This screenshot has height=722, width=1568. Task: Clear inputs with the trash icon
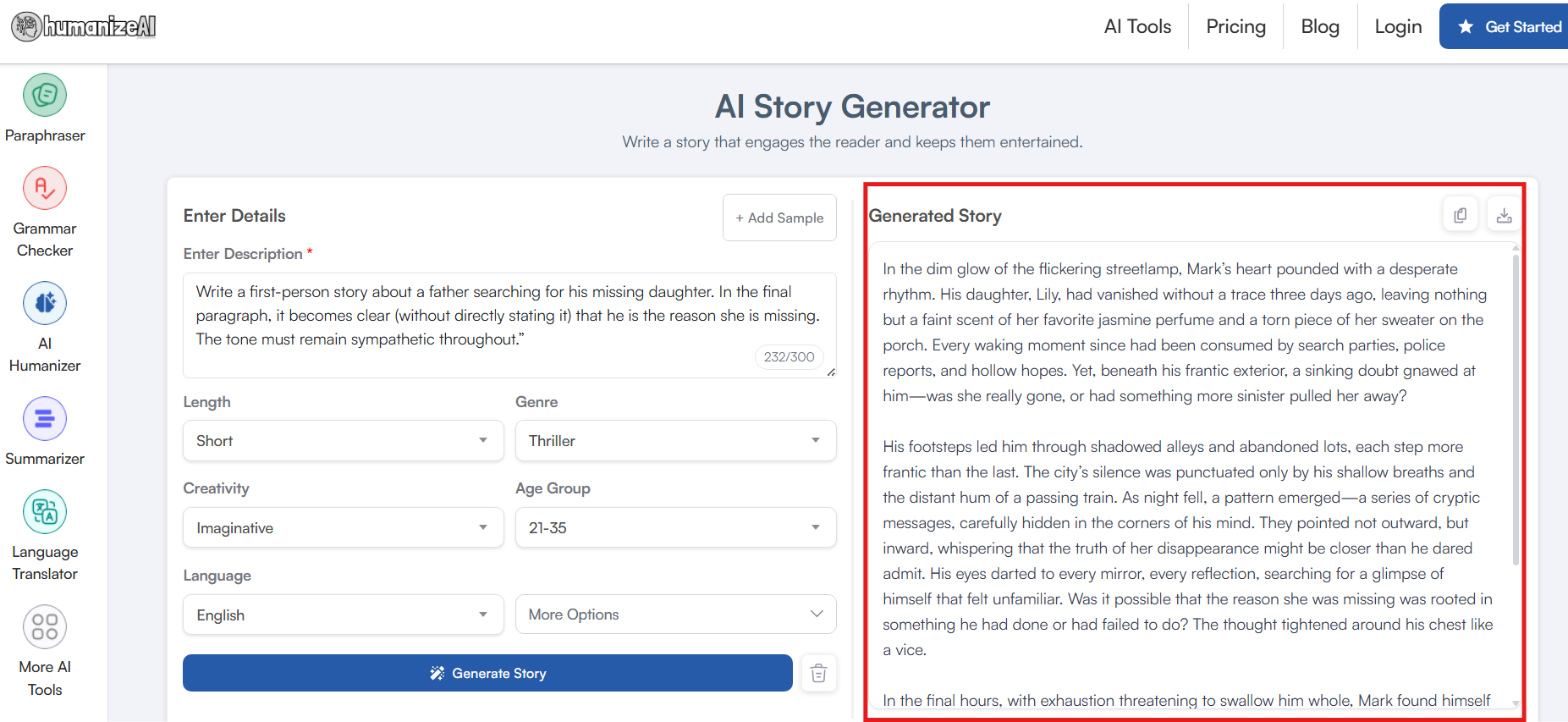(818, 674)
